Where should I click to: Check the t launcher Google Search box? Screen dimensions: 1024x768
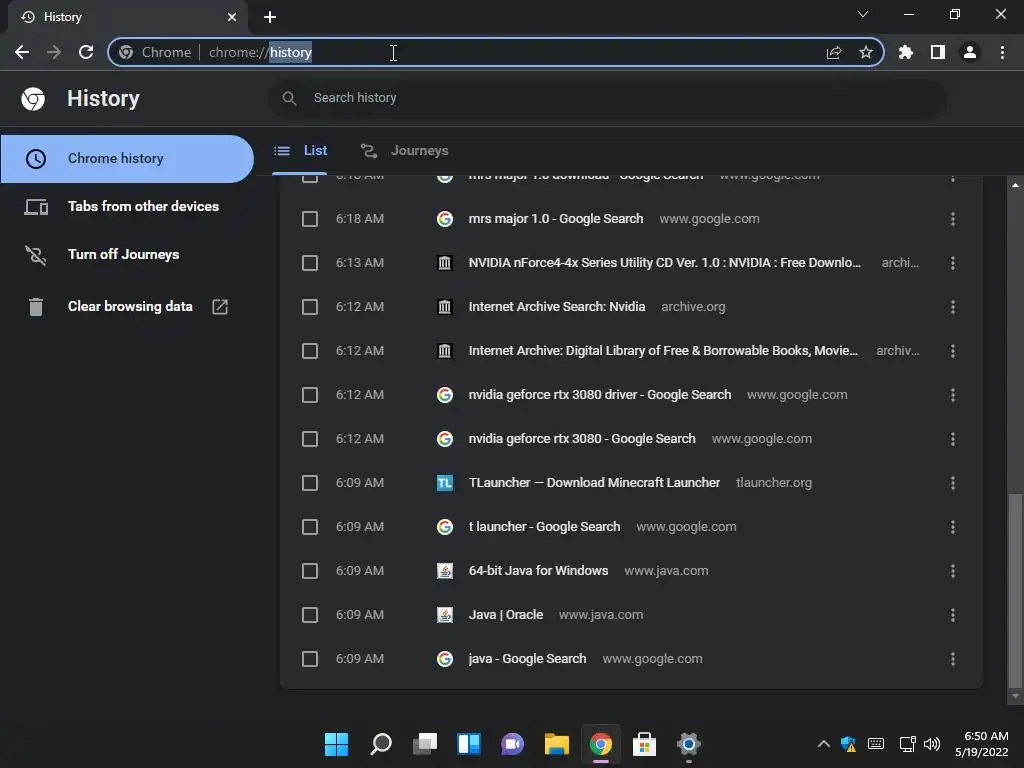[310, 527]
